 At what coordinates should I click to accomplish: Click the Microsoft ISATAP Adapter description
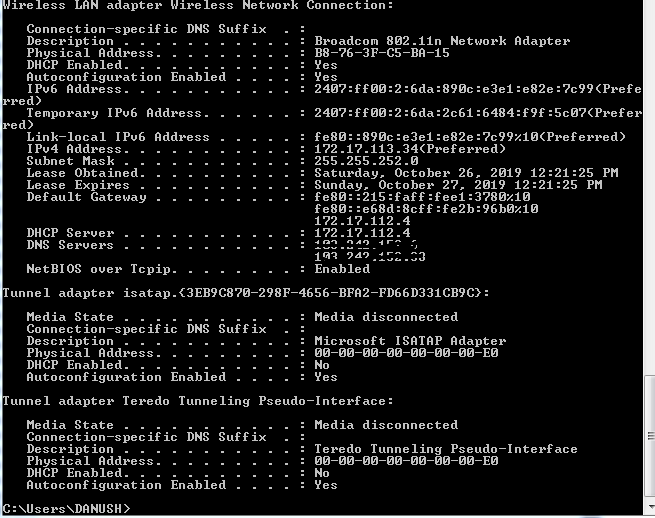click(x=410, y=341)
